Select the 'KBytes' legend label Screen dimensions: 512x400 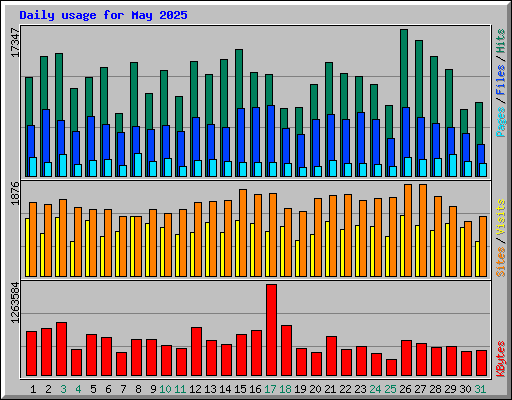(x=500, y=359)
